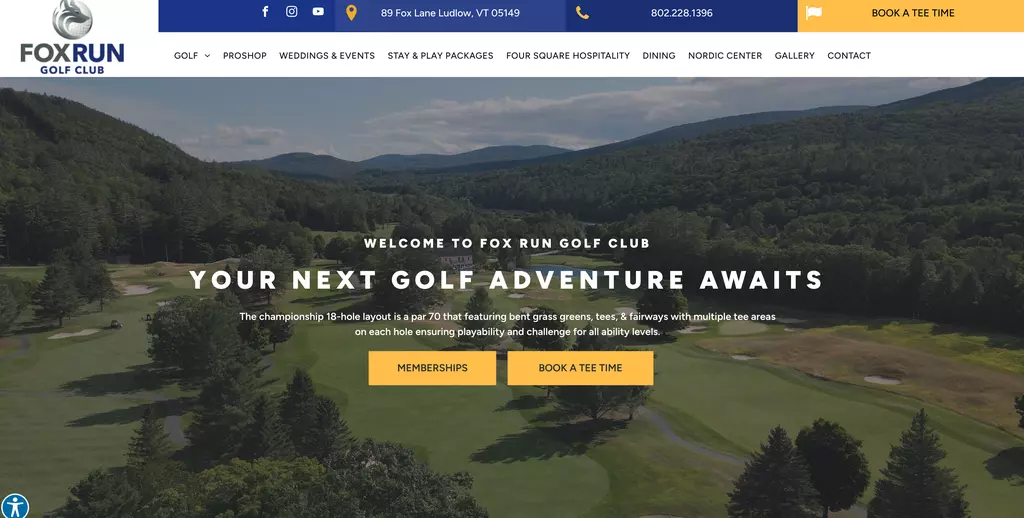Open the Proshop menu item

(x=245, y=56)
